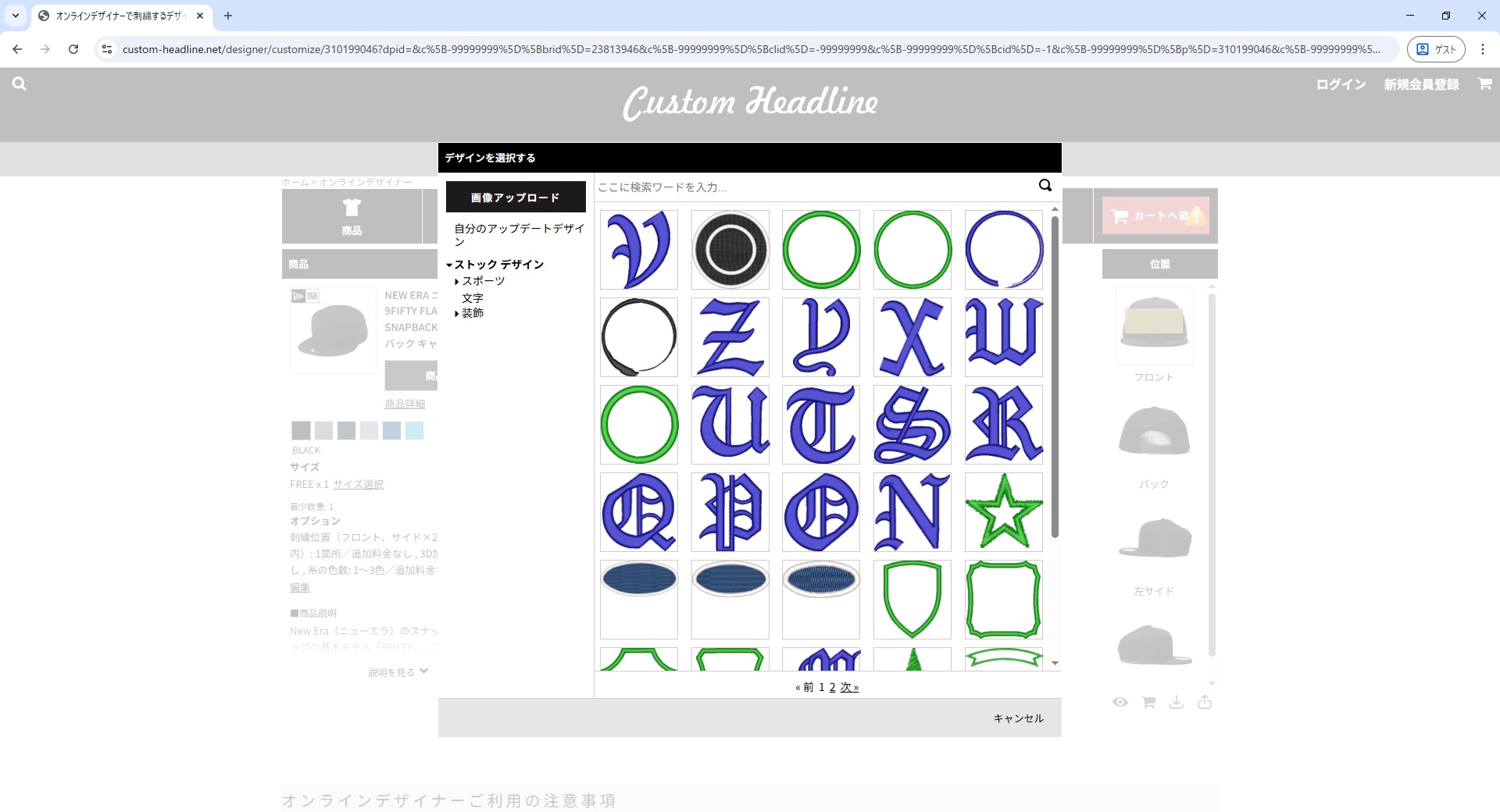1500x812 pixels.
Task: Select the green shield outline design
Action: click(x=912, y=600)
